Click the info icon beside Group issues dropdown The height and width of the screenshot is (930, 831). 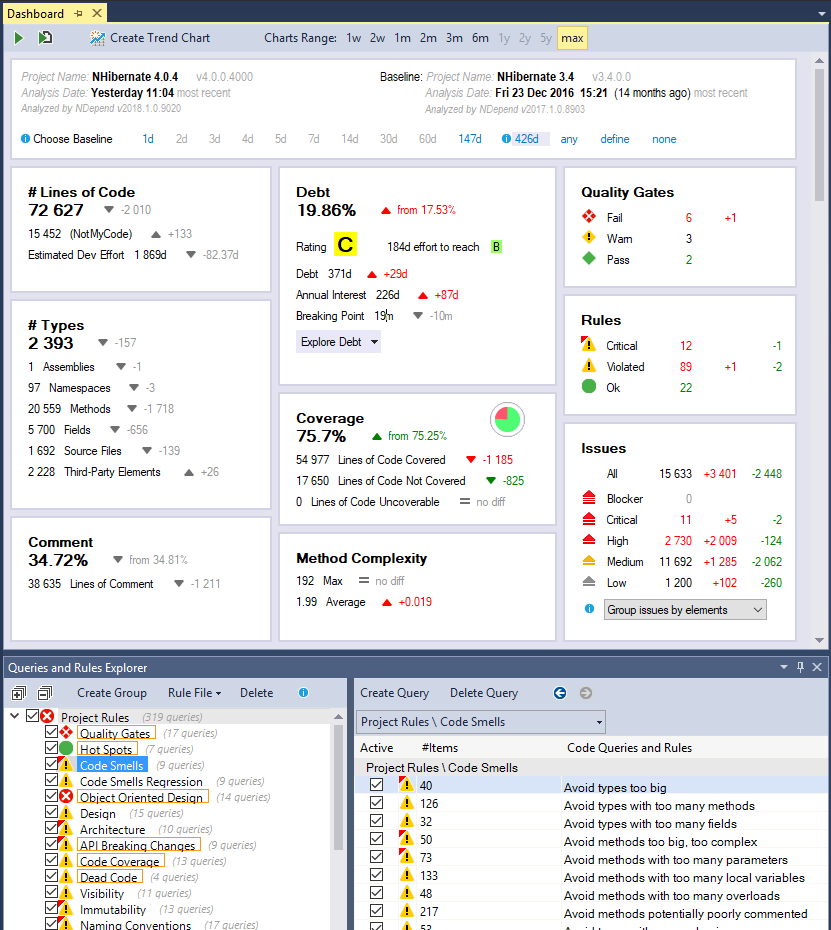[589, 609]
